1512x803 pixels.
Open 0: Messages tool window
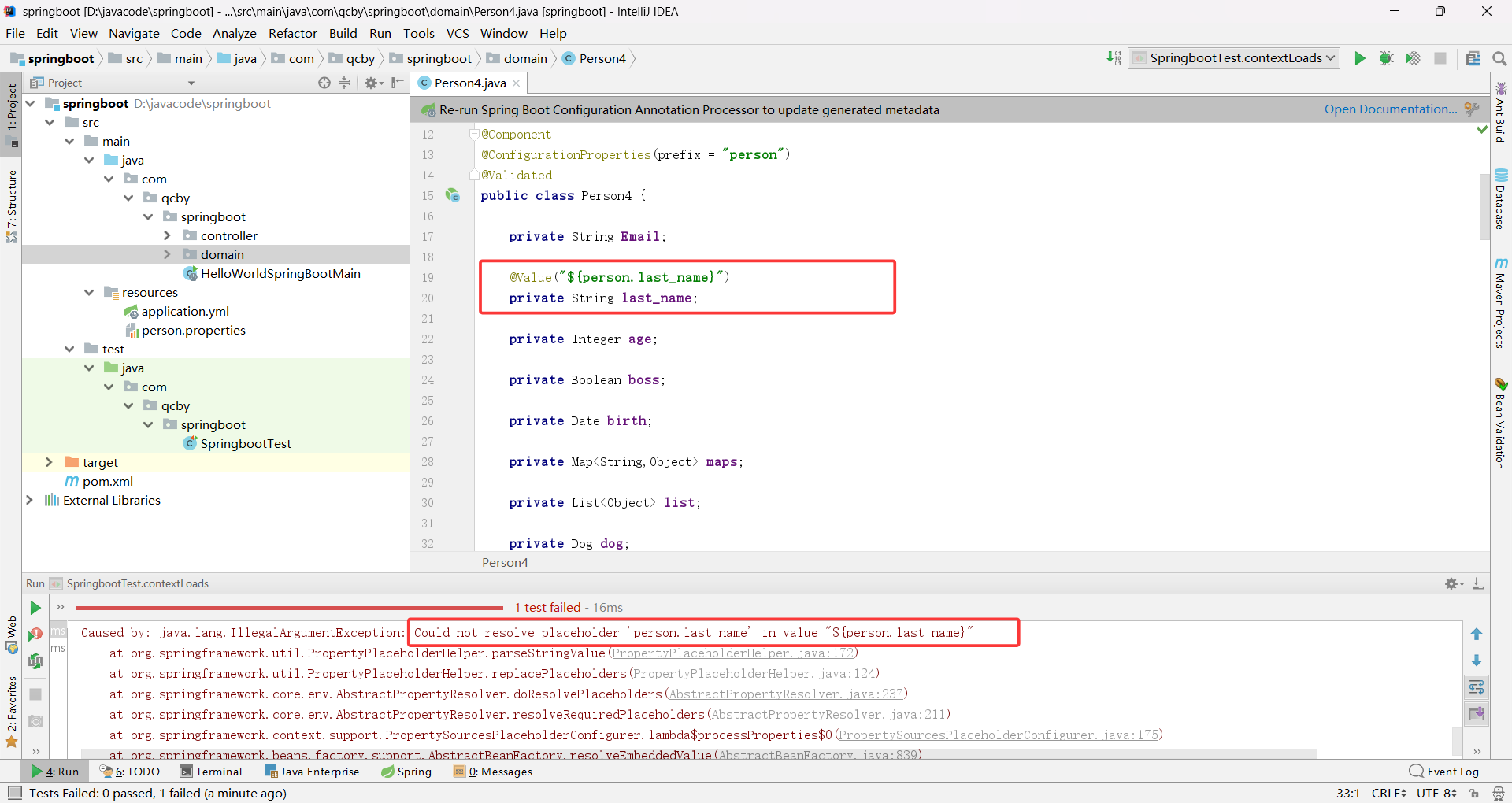point(493,772)
